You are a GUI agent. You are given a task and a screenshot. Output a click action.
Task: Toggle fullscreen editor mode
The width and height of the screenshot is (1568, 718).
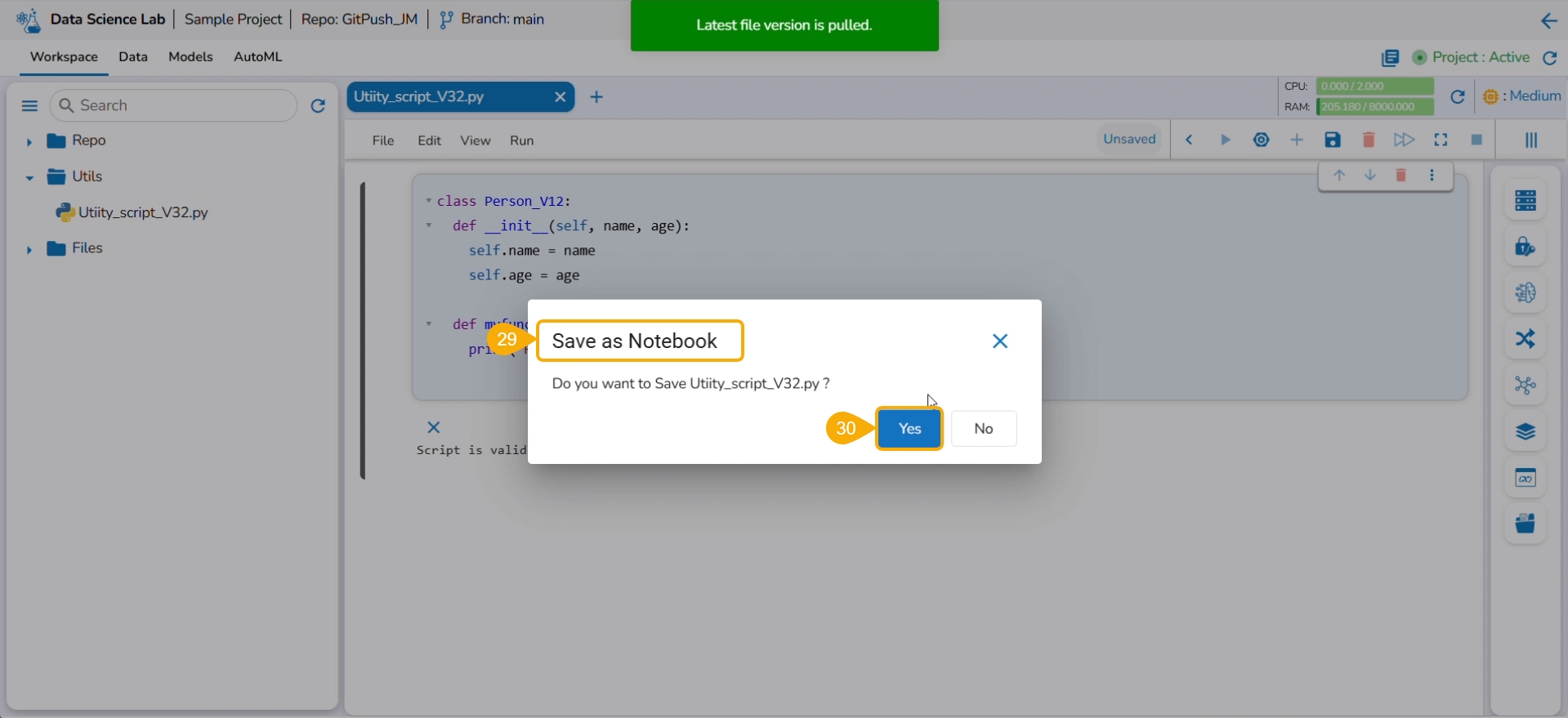[x=1441, y=140]
